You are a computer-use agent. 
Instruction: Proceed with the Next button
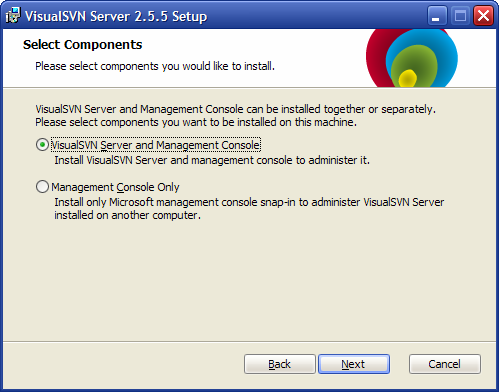354,364
